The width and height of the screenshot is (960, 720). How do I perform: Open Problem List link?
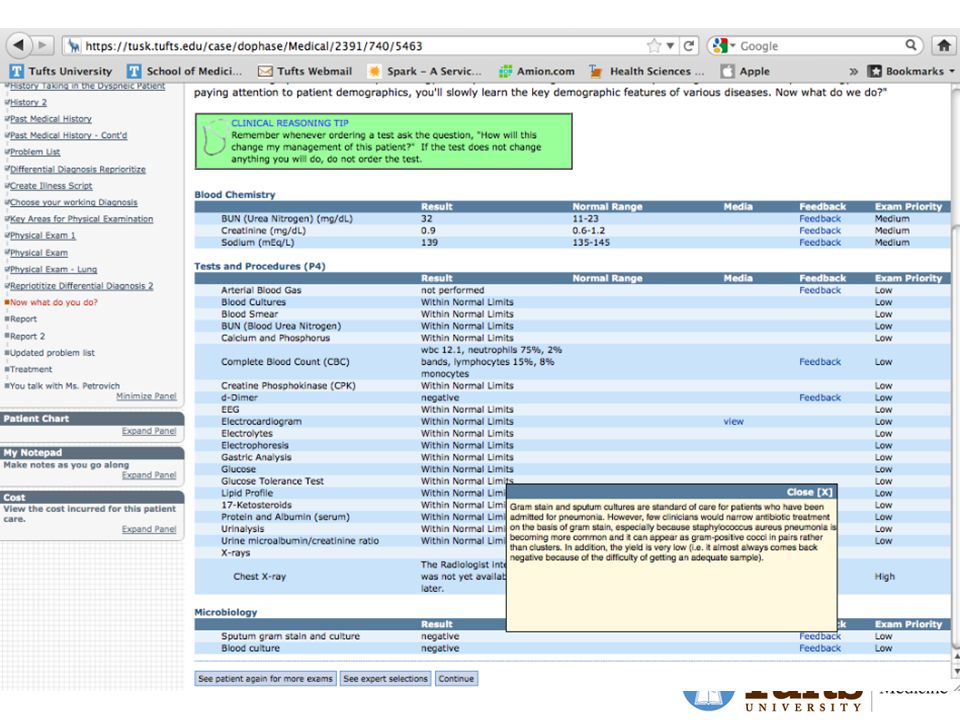[35, 152]
